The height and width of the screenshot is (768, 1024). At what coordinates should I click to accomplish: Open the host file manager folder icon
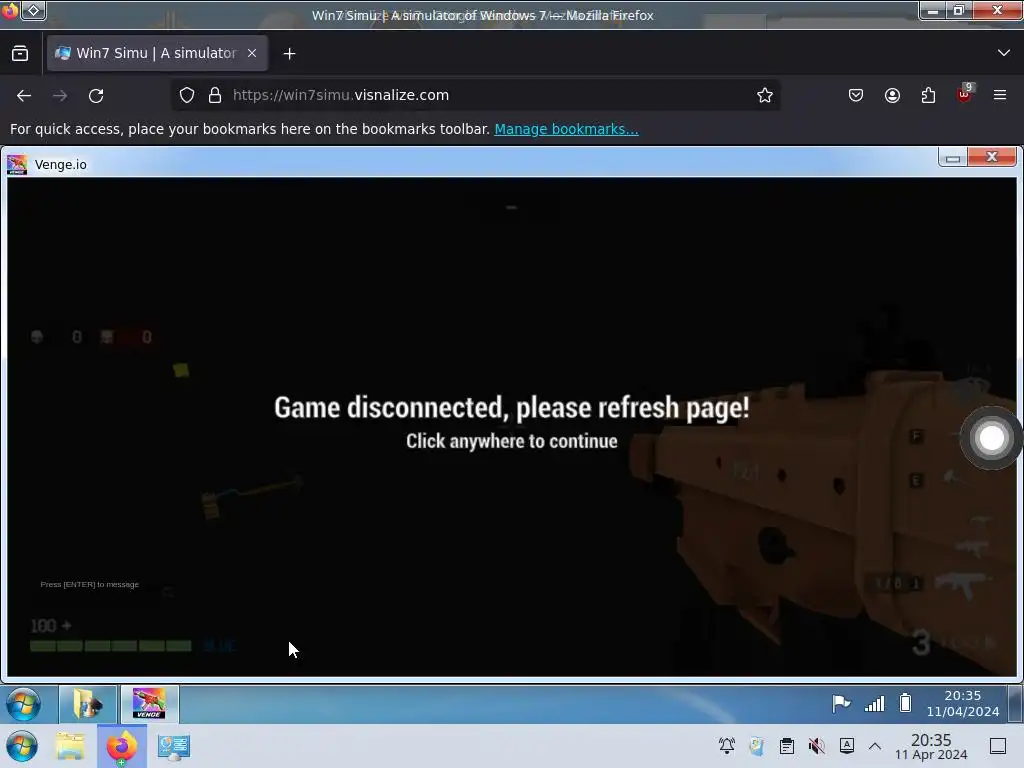70,746
